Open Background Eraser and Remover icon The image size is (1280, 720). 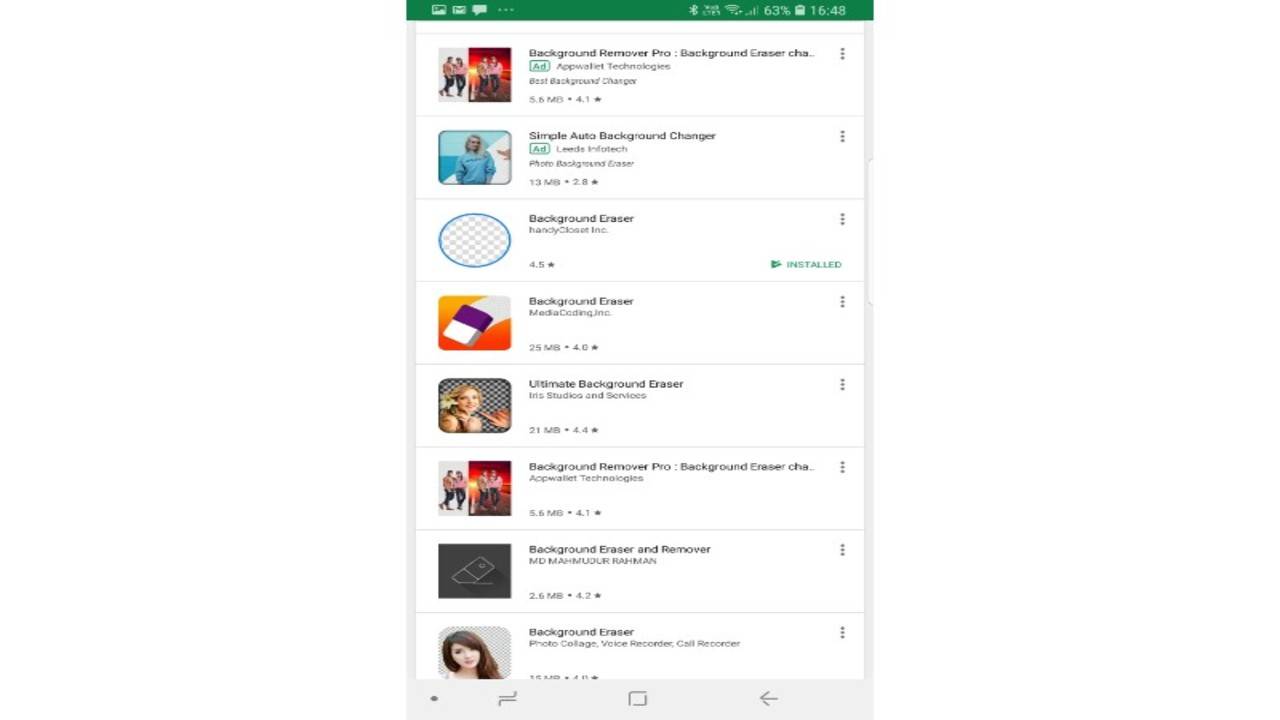[475, 571]
